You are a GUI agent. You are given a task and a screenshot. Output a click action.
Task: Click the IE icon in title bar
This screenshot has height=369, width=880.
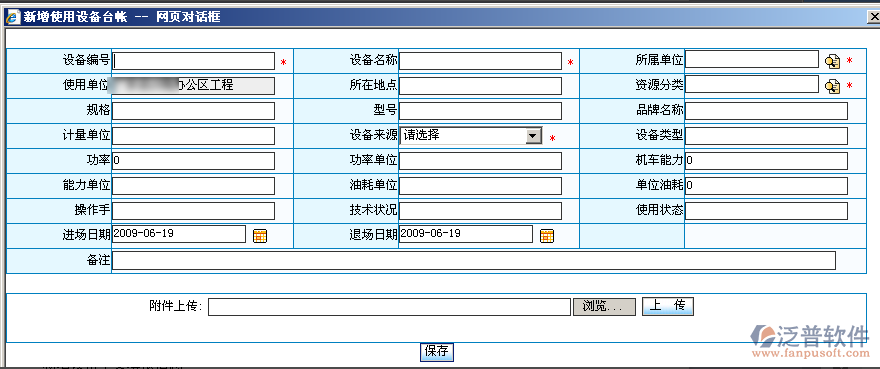[11, 17]
